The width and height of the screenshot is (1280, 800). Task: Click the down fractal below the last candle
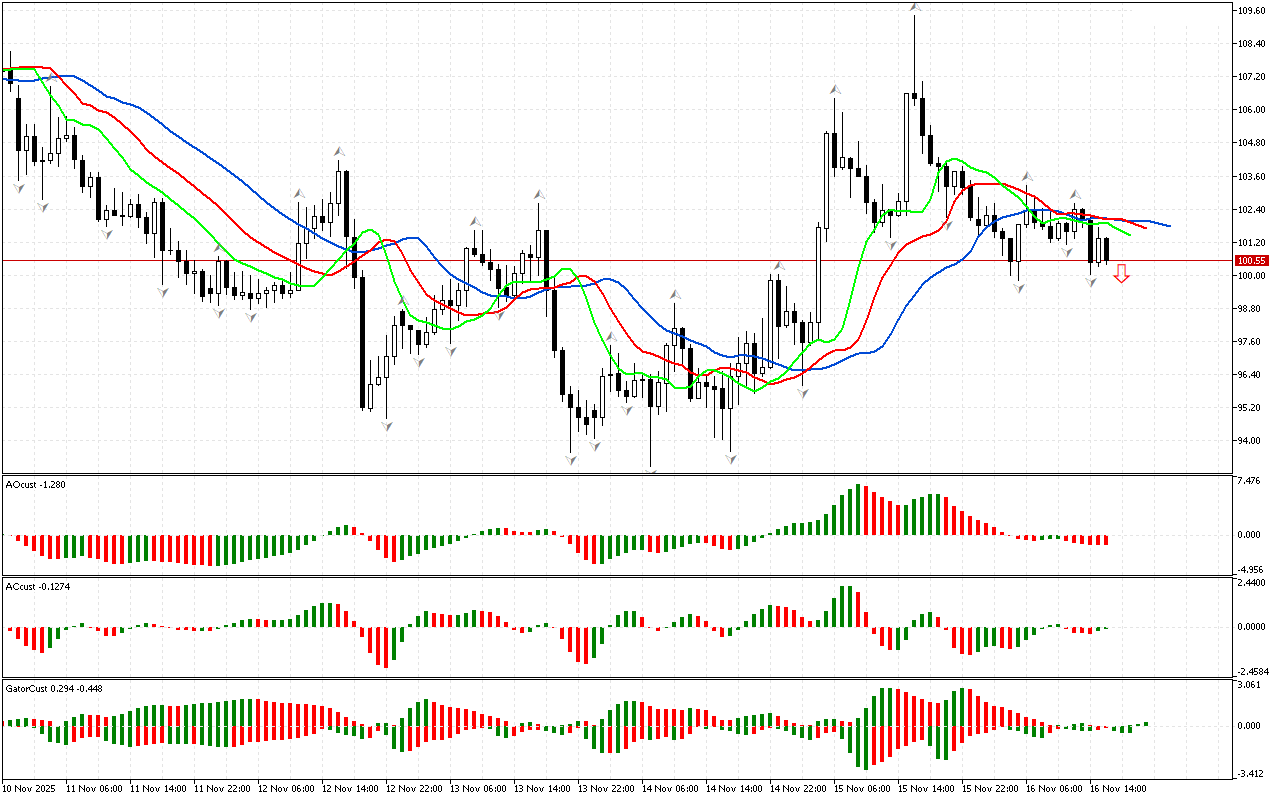1092,283
